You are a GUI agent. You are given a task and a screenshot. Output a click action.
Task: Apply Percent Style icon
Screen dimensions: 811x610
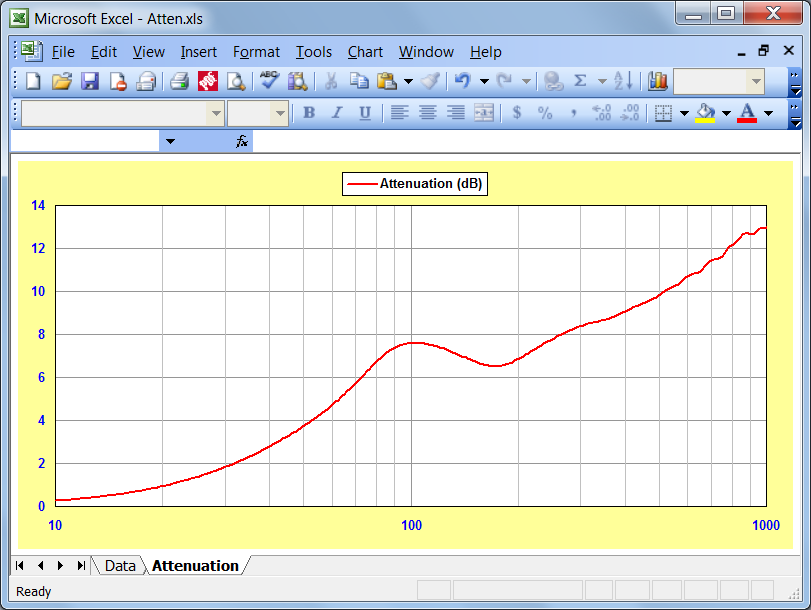(545, 113)
